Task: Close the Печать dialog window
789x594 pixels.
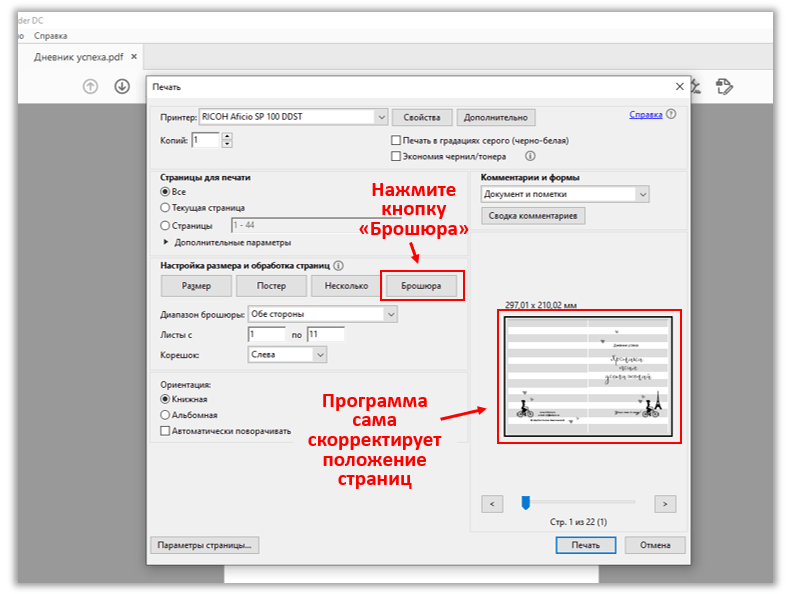Action: (679, 87)
